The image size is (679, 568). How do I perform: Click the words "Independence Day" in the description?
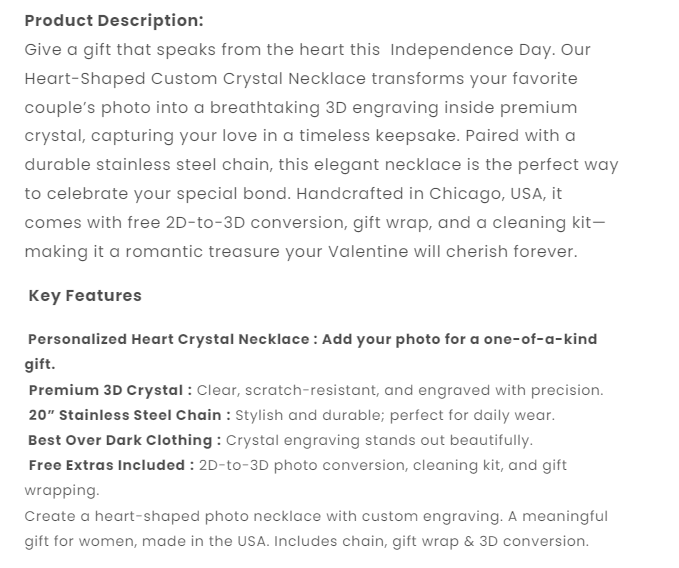[468, 49]
